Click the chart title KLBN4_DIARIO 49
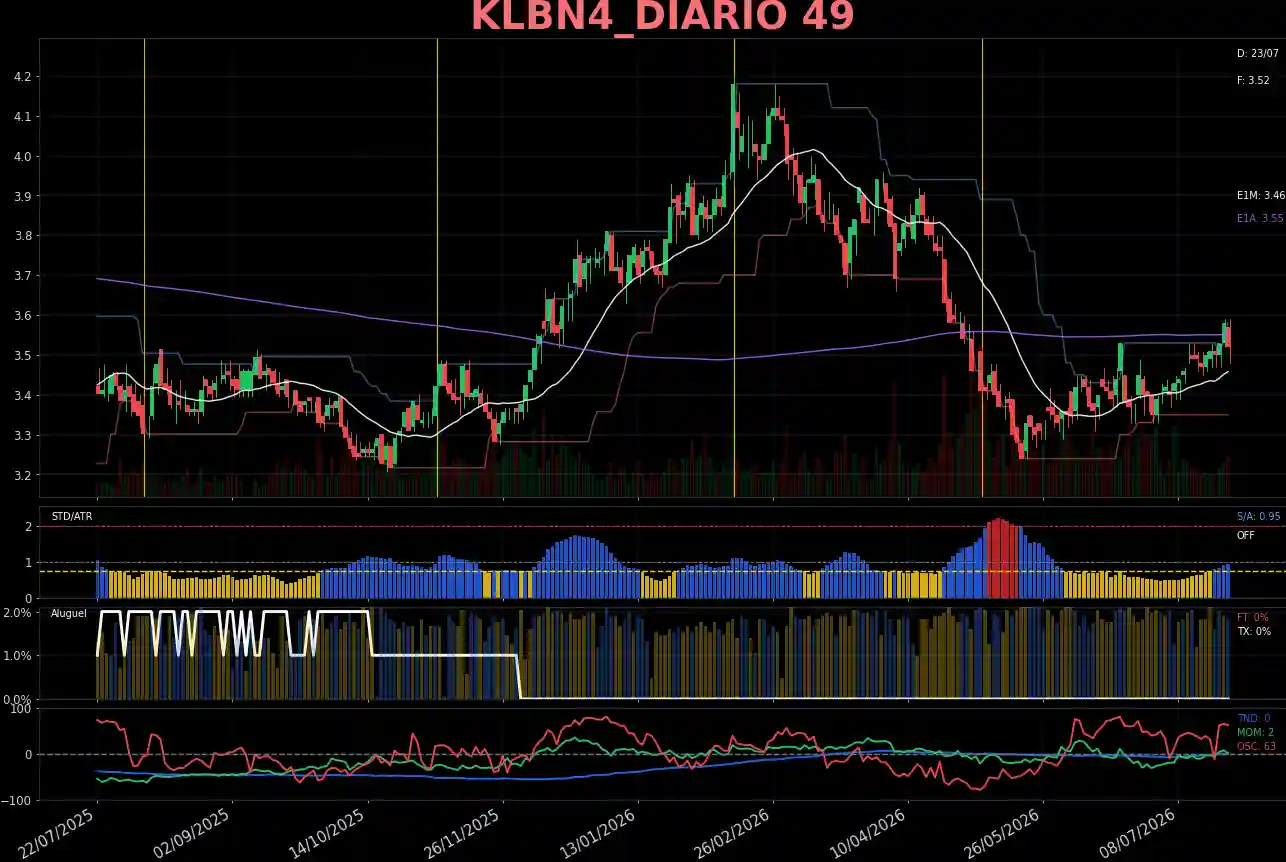Screen dimensions: 1286x862 662,17
